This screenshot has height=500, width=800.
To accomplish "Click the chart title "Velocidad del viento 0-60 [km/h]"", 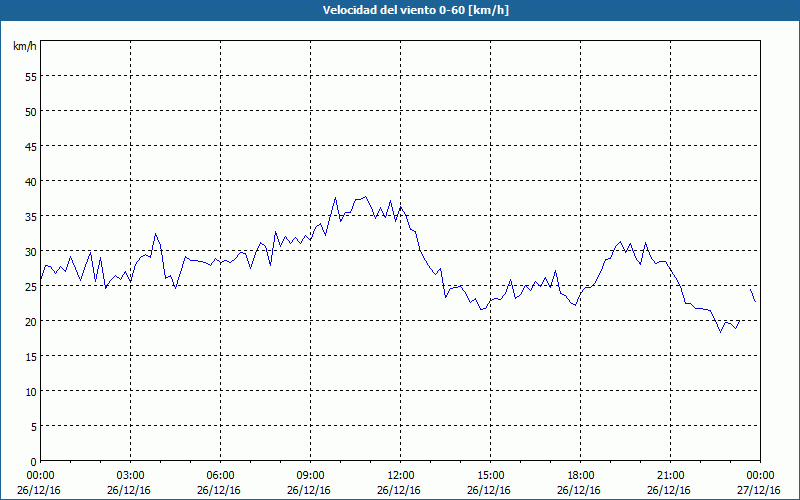I will (x=416, y=10).
